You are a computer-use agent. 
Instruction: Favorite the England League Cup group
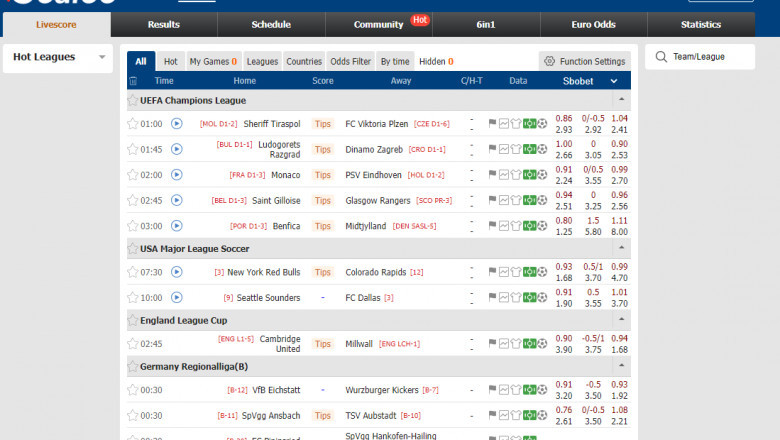pyautogui.click(x=132, y=320)
